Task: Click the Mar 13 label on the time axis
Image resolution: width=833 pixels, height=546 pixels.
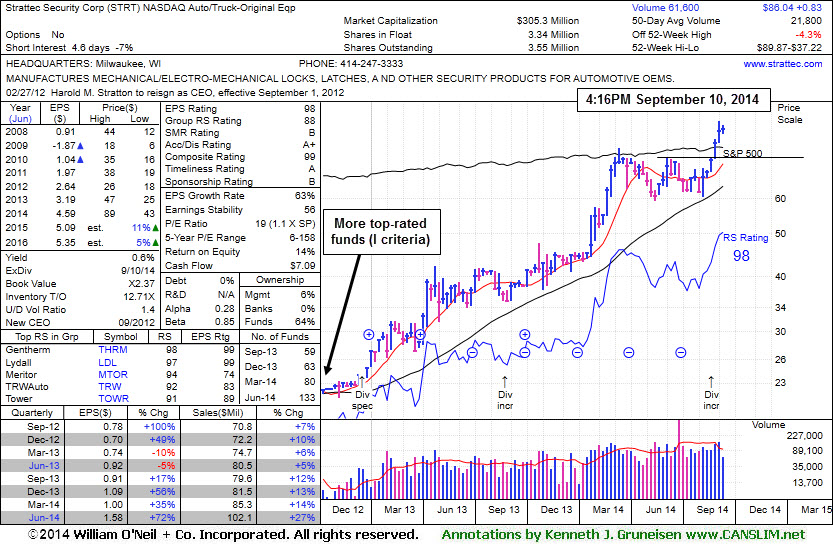Action: pos(400,510)
